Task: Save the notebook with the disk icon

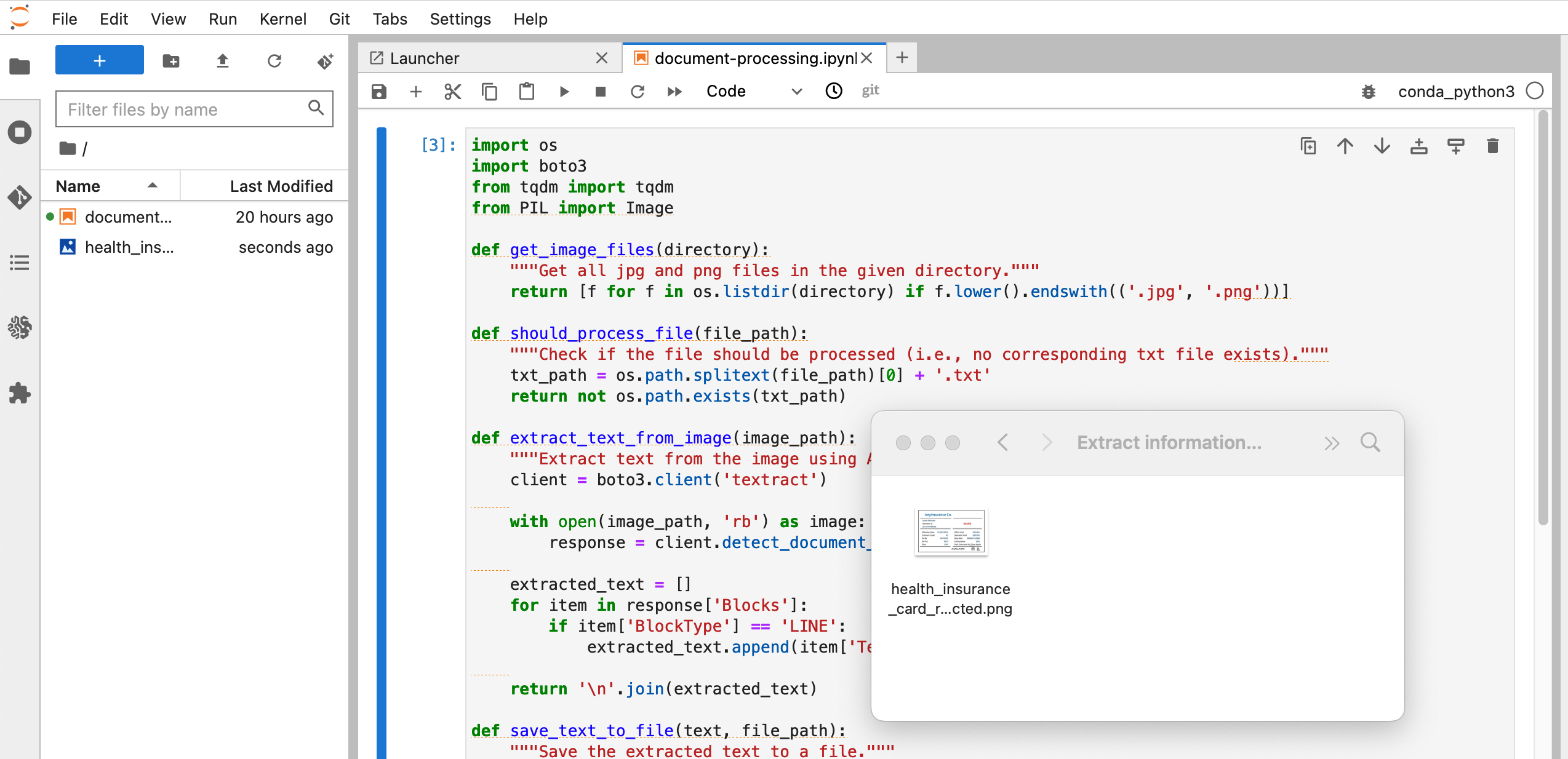Action: point(379,92)
